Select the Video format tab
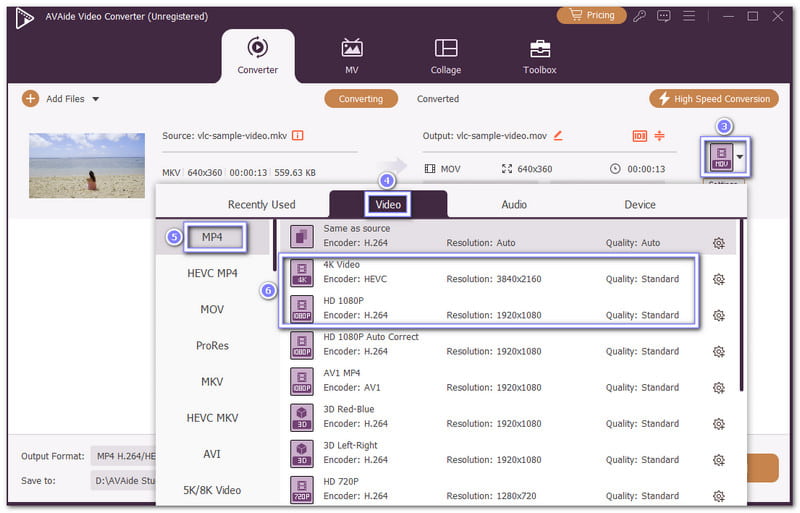800x513 pixels. click(x=388, y=205)
